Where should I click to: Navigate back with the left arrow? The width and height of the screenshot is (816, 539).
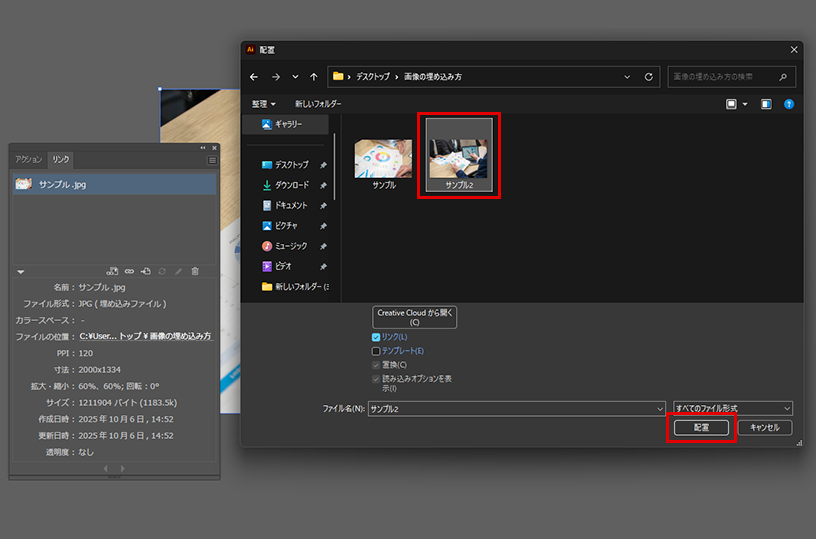[254, 76]
